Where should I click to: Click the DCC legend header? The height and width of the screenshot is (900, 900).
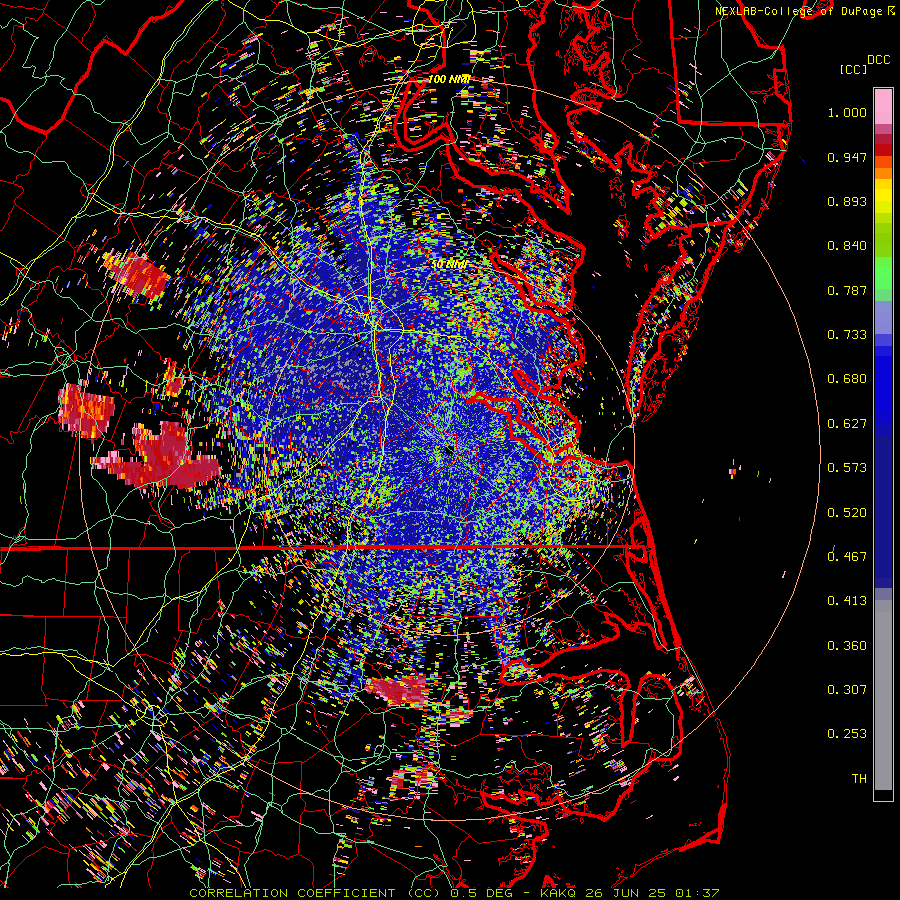pos(878,60)
